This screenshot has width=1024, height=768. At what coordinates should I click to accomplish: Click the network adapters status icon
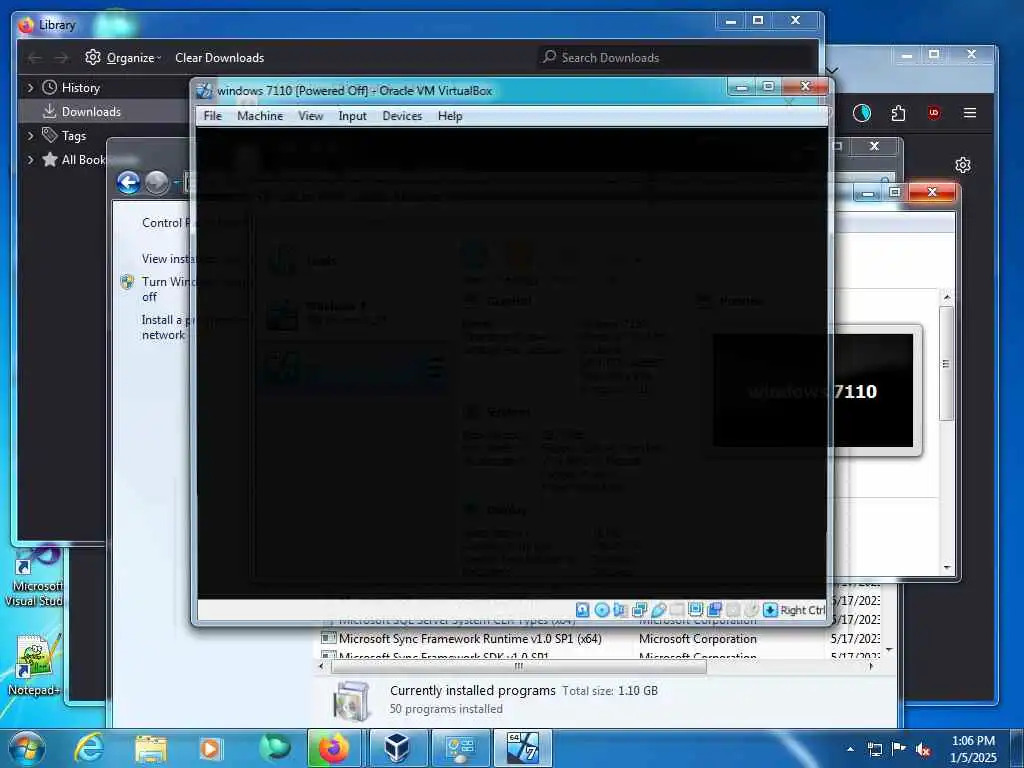pos(639,610)
